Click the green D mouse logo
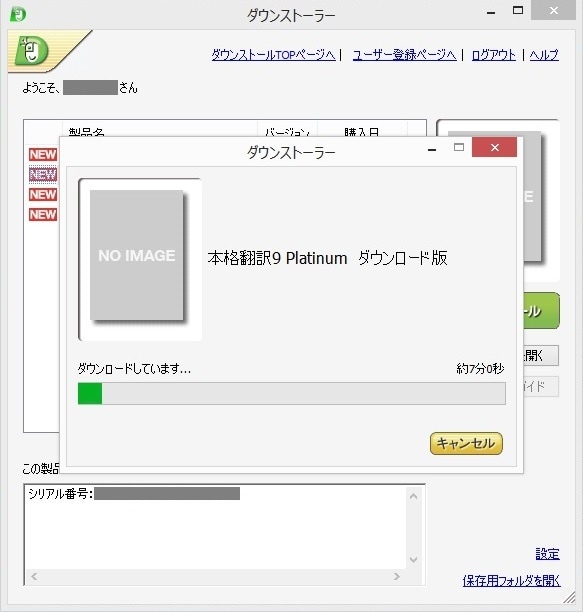Viewport: 583px width, 612px height. click(31, 50)
